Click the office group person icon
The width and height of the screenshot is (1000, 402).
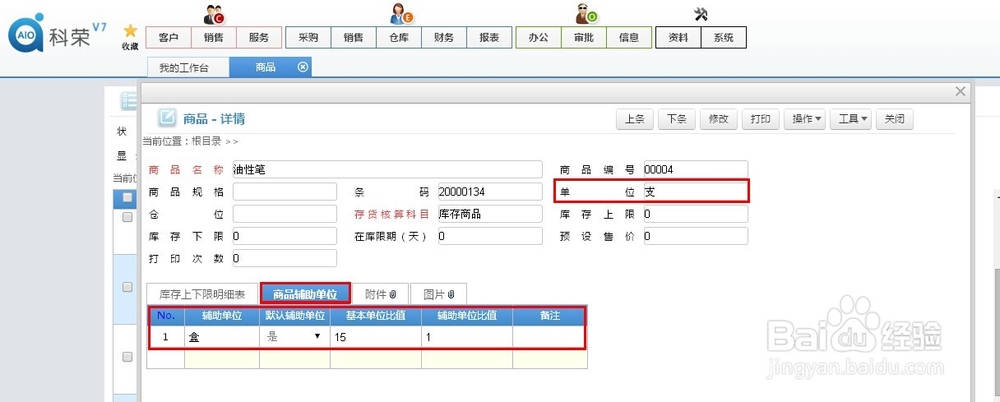click(585, 14)
